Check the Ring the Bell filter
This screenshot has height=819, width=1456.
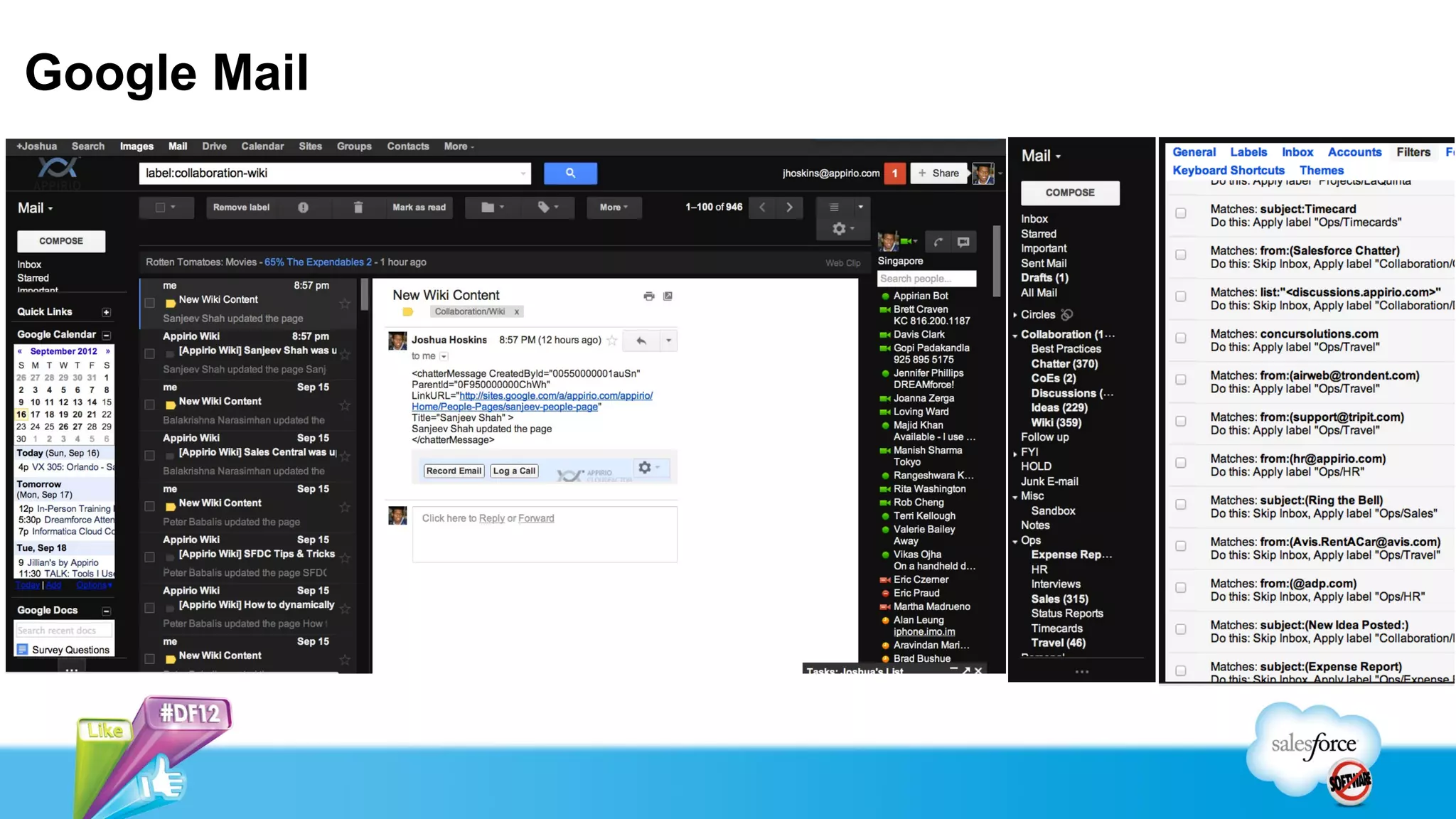click(1181, 504)
